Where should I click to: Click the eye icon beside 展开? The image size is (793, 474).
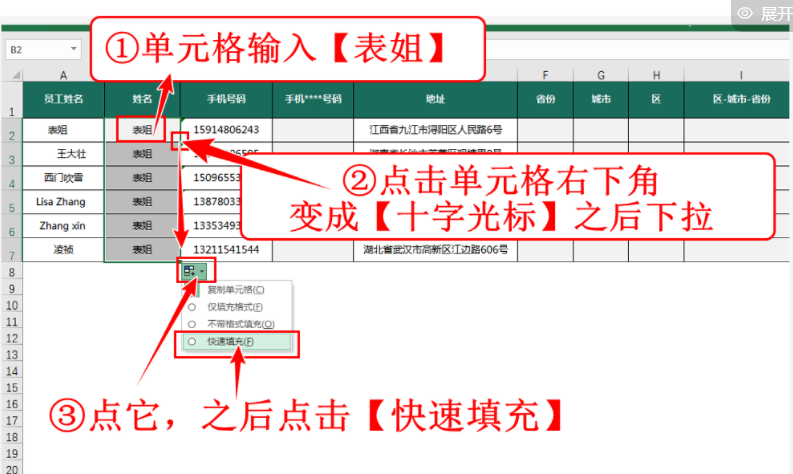745,13
